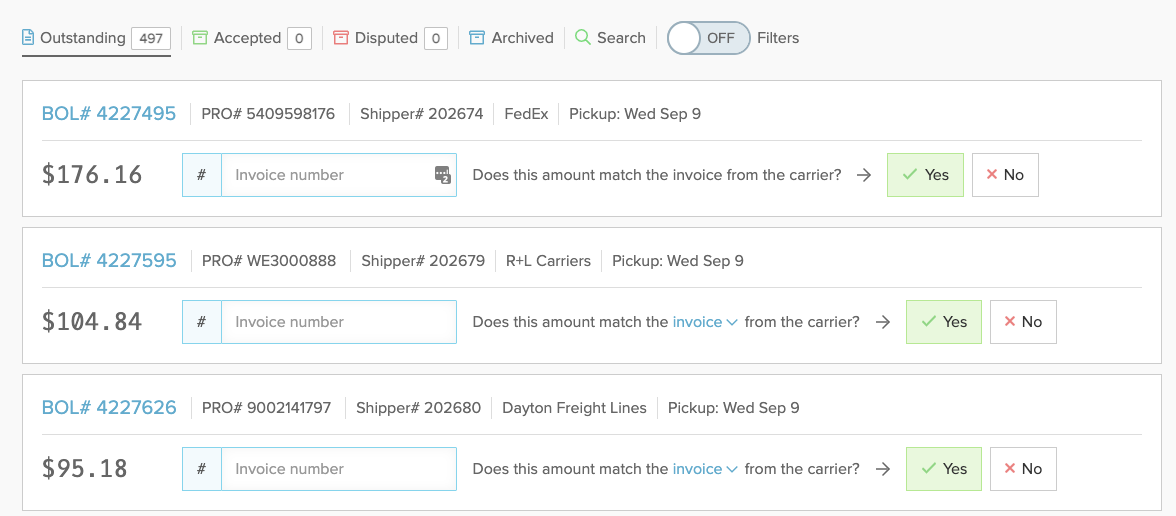1176x516 pixels.
Task: Confirm Yes for the $176.16 FedEx amount
Action: (x=925, y=175)
